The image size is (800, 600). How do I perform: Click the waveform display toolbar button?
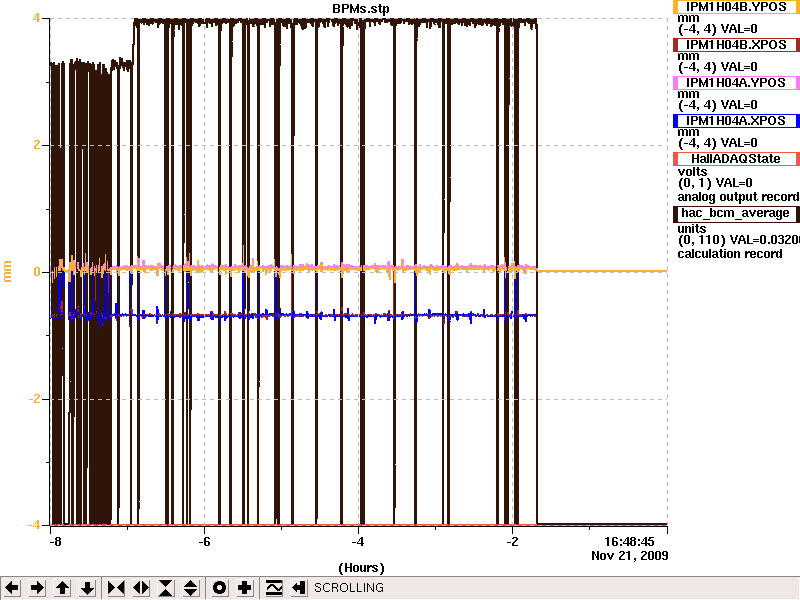[274, 588]
